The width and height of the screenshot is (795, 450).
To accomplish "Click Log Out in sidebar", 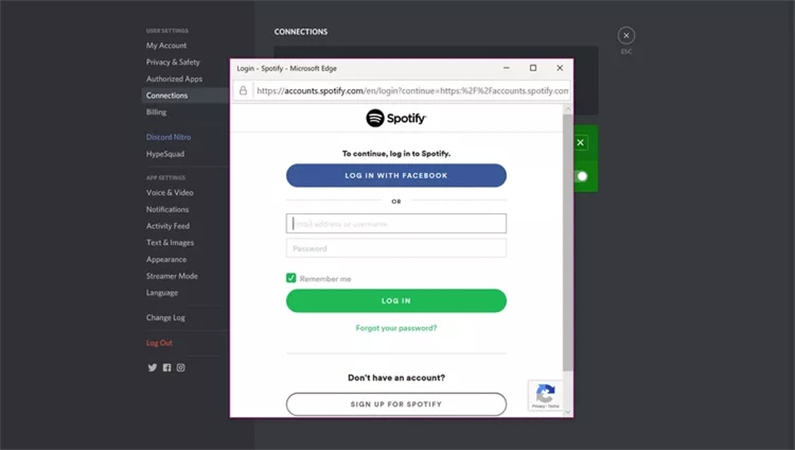I will coord(159,343).
